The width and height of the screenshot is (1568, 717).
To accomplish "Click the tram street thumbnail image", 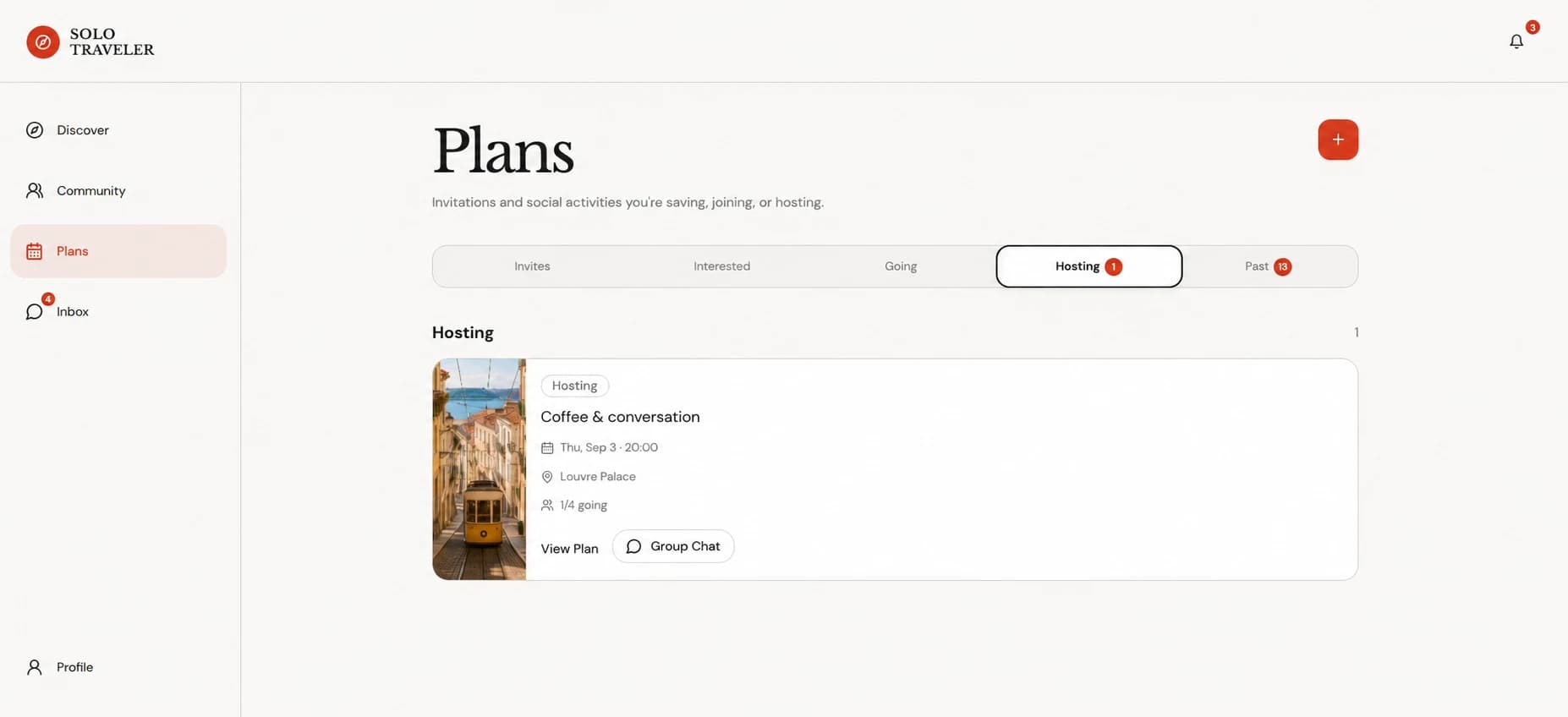I will 480,469.
